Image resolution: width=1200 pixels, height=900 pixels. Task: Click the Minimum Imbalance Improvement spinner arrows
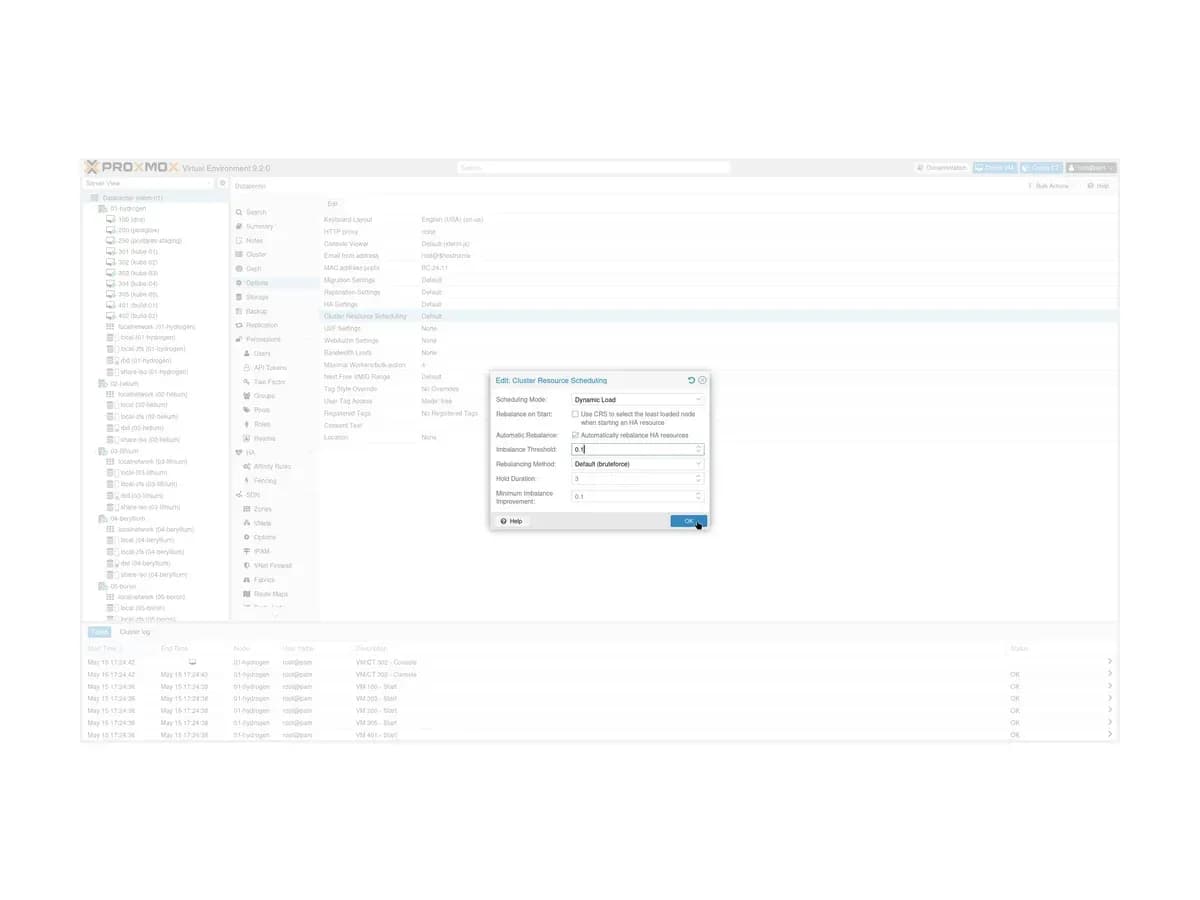[700, 497]
